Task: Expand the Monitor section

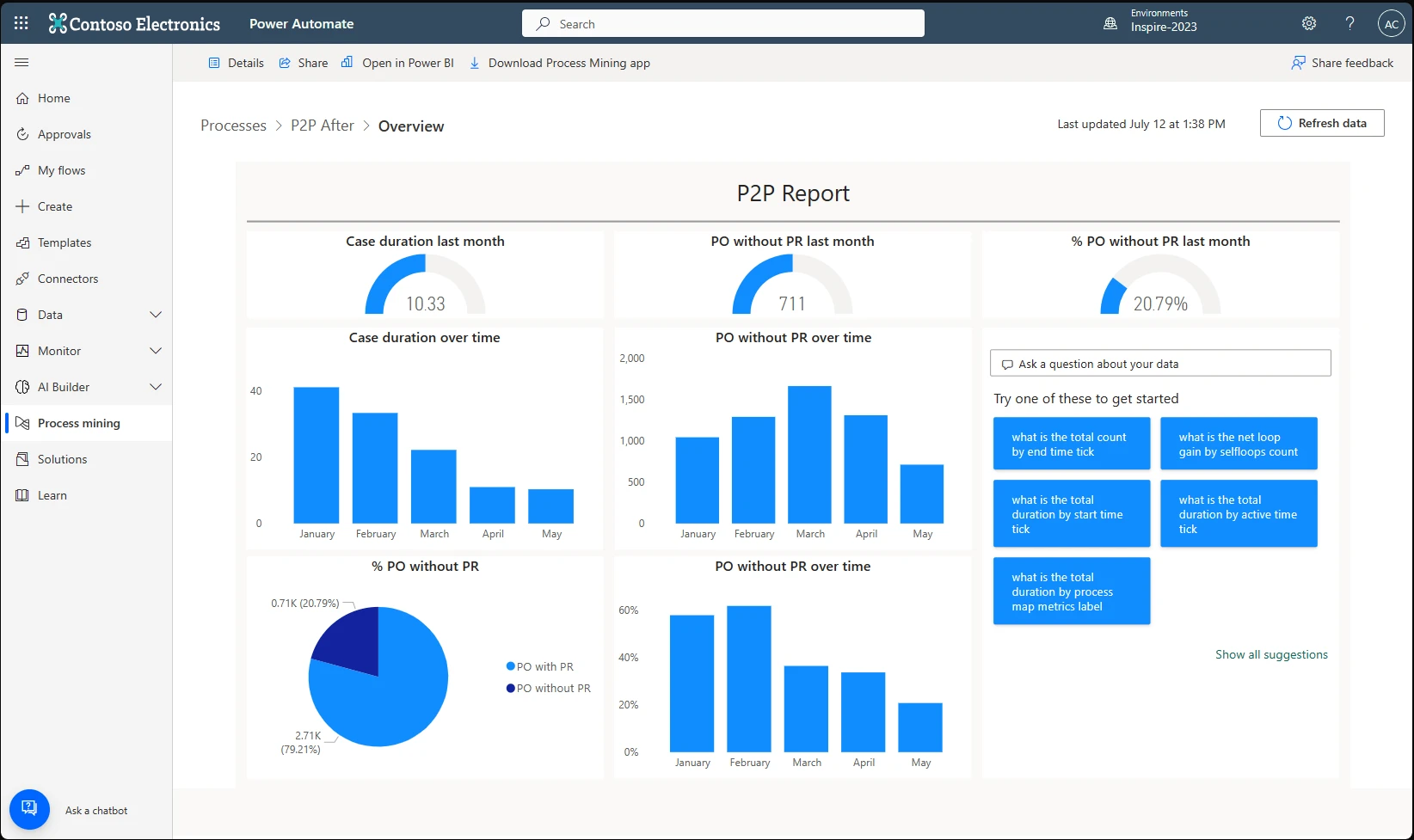Action: (x=156, y=351)
